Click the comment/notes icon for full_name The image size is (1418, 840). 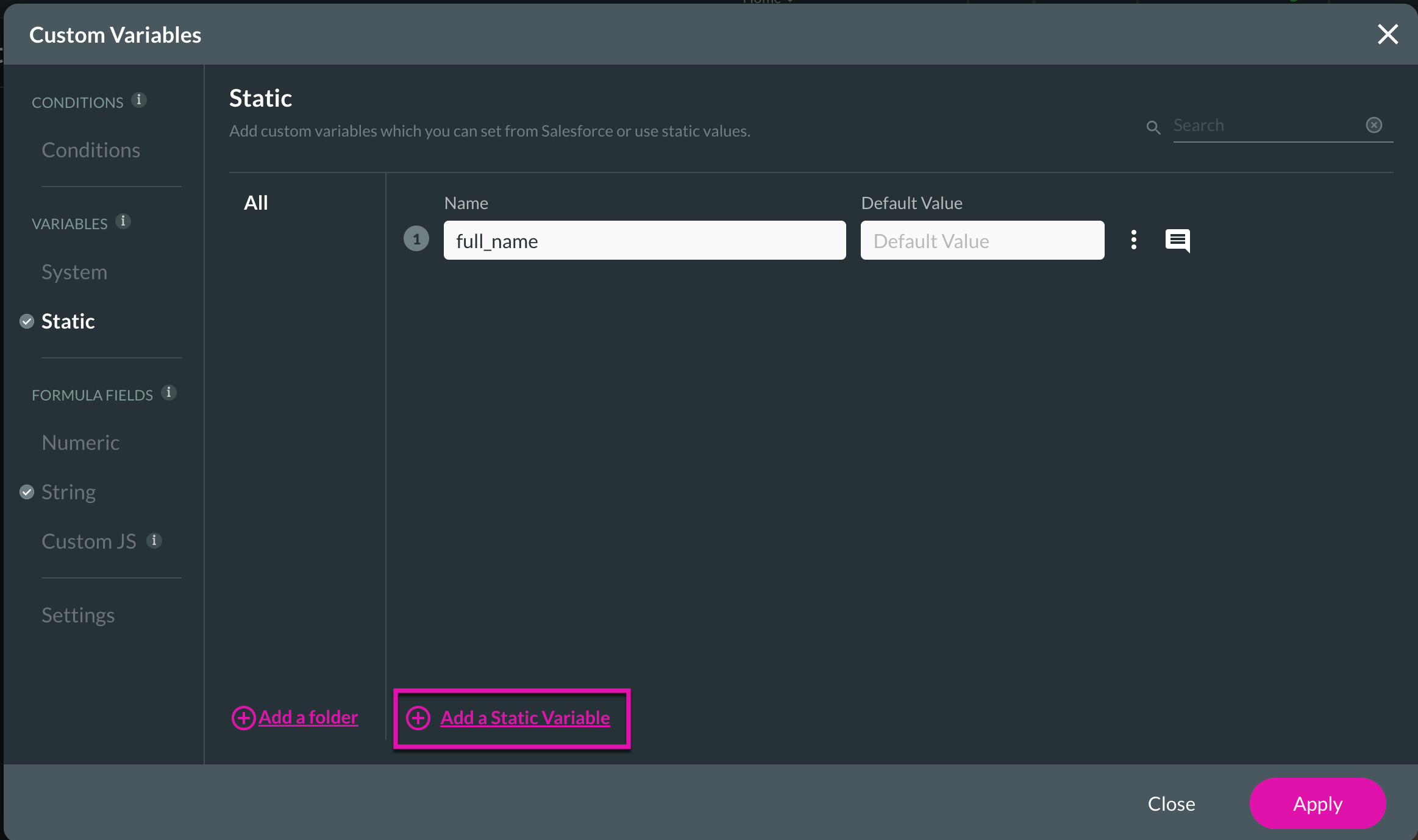(x=1177, y=240)
